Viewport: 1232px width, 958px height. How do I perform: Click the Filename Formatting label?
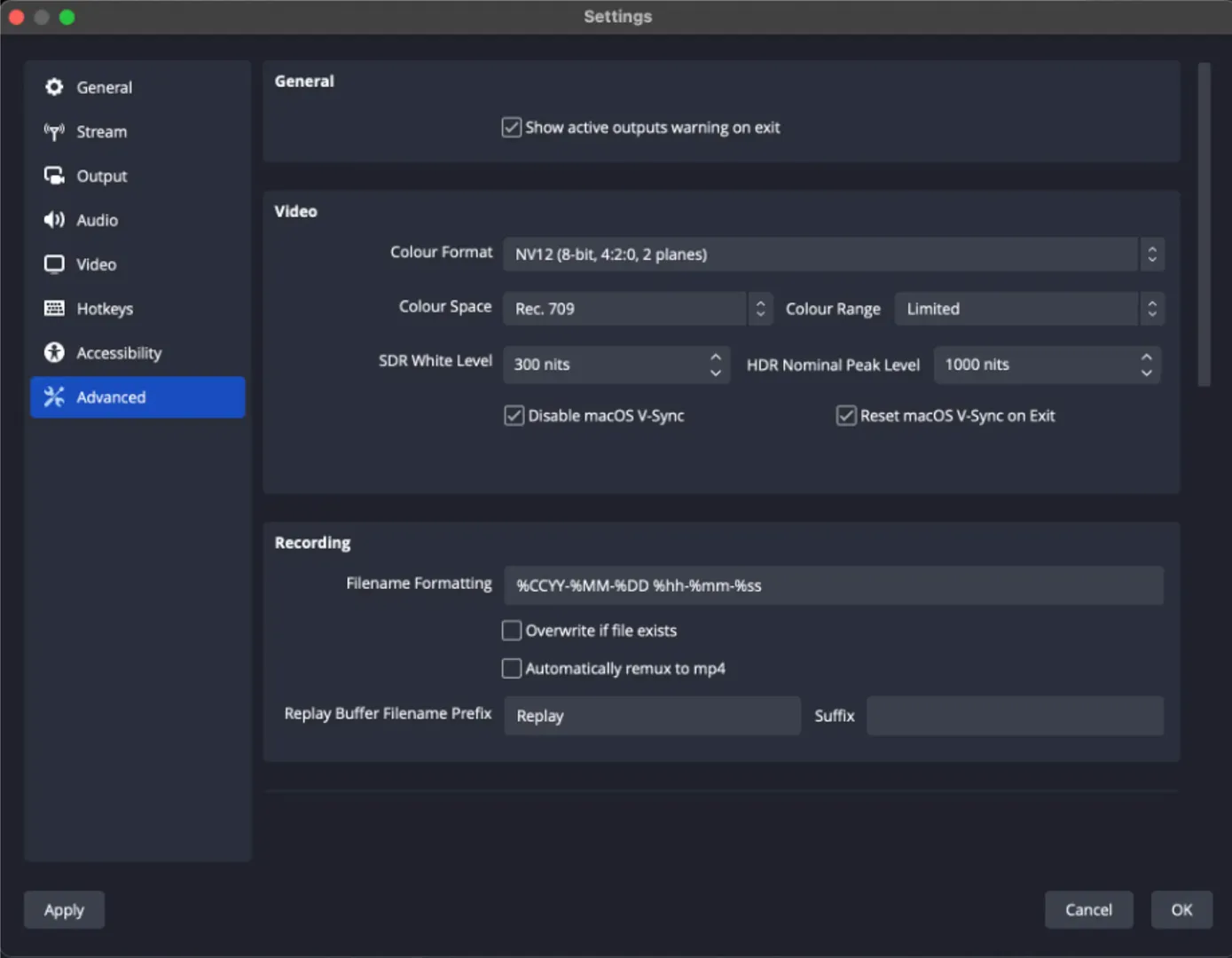coord(419,584)
